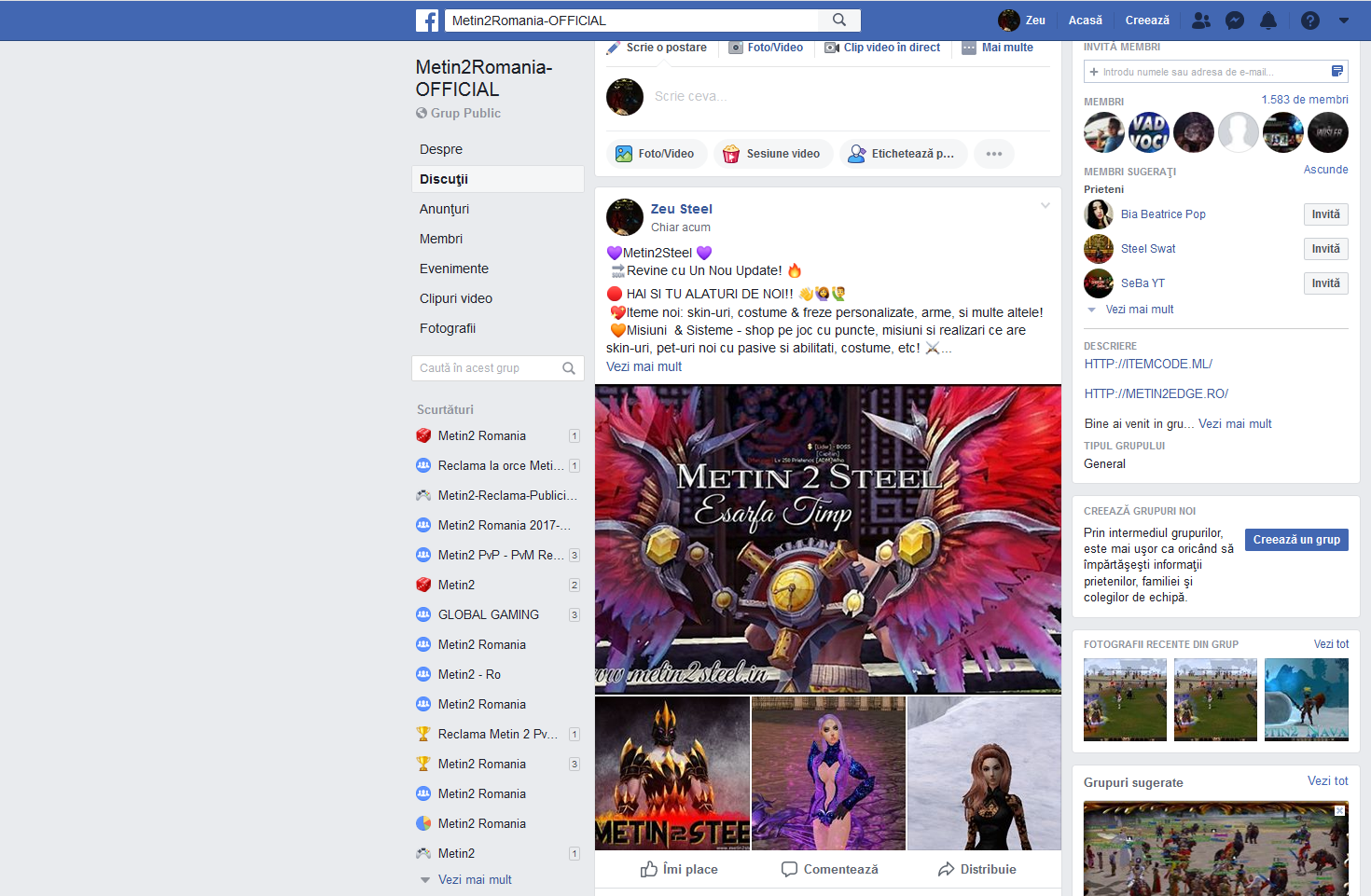Open notifications bell icon
The image size is (1371, 896).
pos(1268,21)
